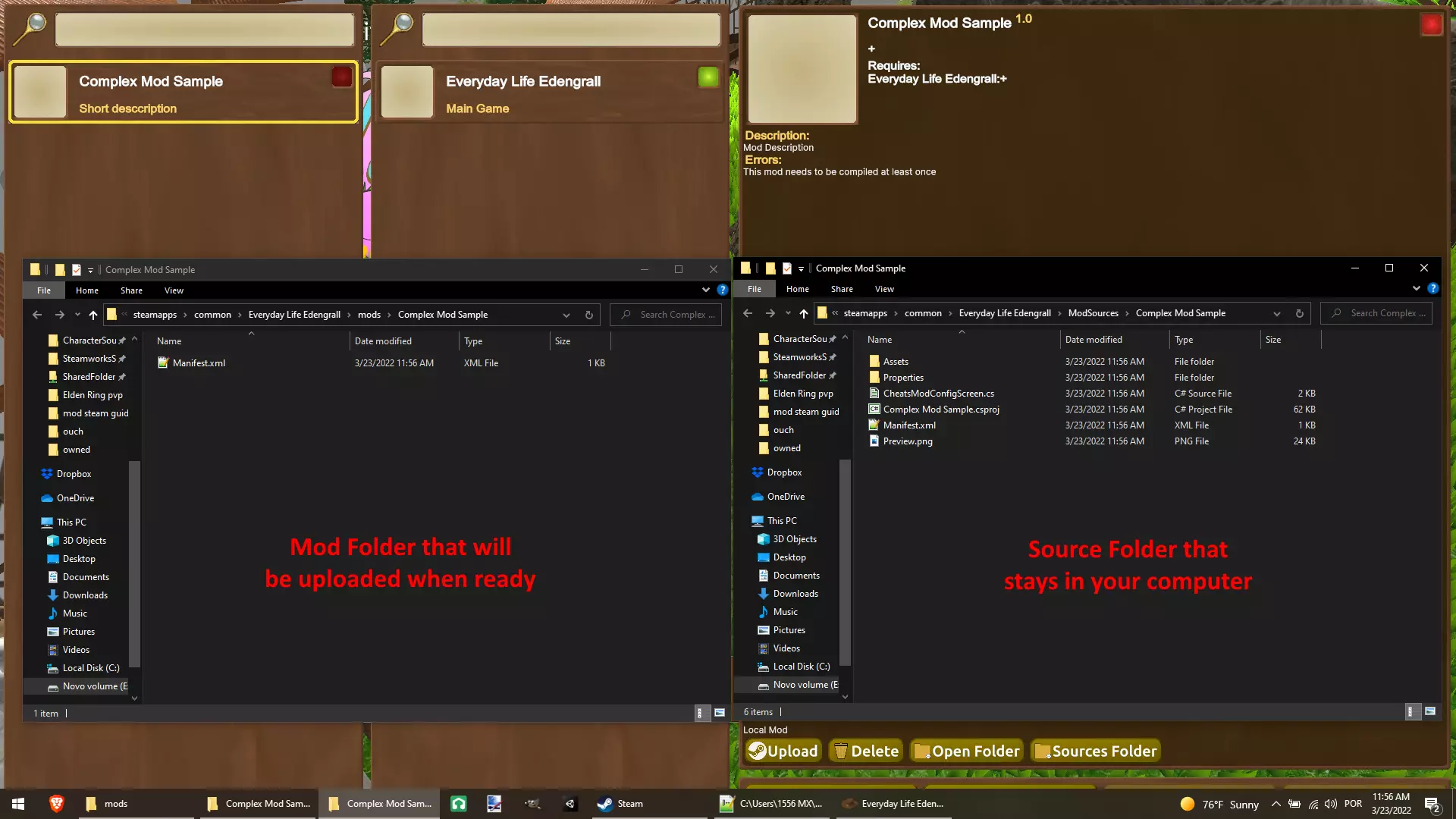Expand the ribbon in the left Explorer window
This screenshot has width=1456, height=819.
coord(705,290)
